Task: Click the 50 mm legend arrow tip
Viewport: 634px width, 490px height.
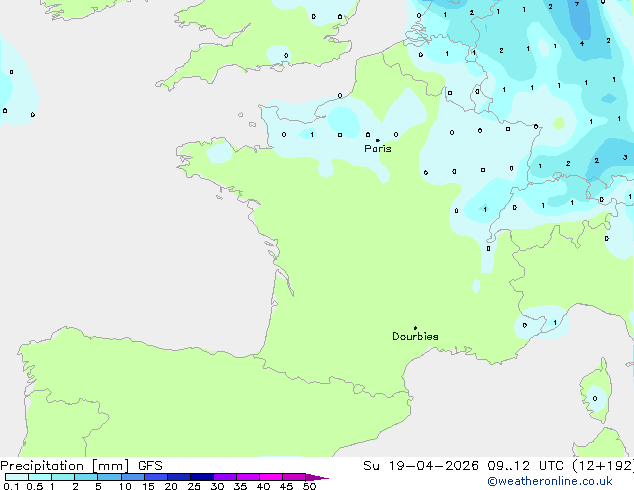Action: (317, 477)
